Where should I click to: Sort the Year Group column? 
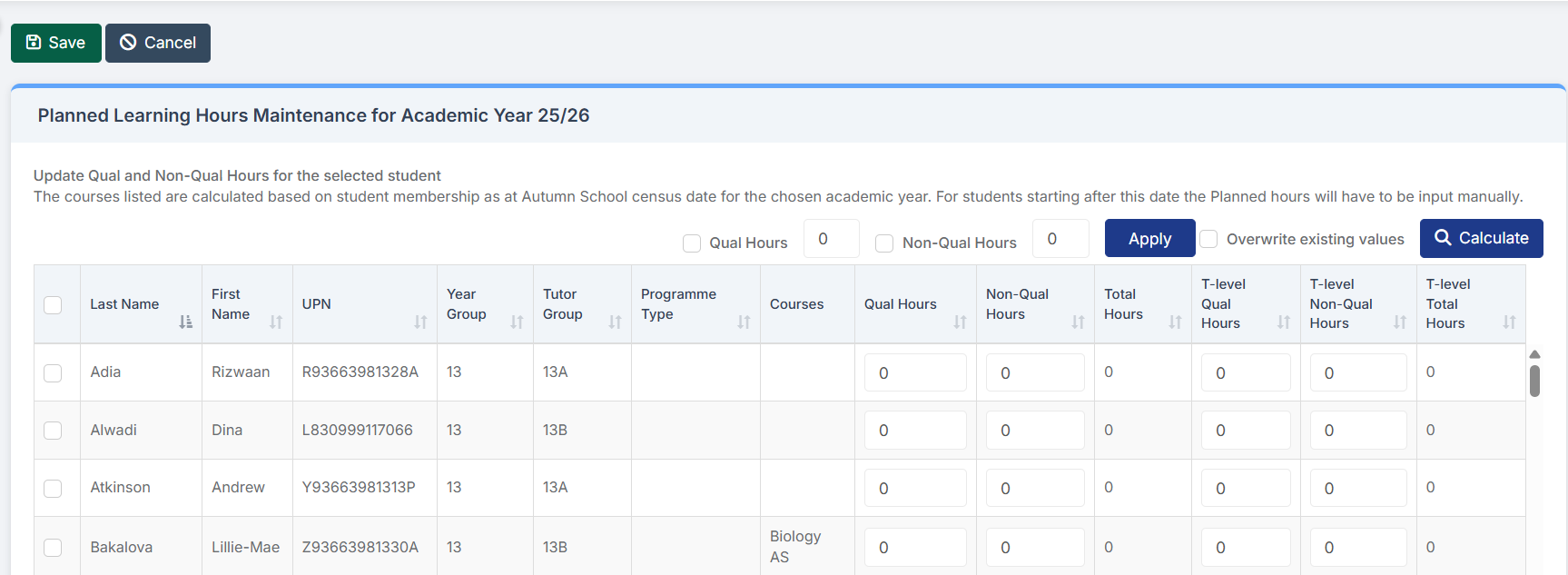tap(517, 322)
